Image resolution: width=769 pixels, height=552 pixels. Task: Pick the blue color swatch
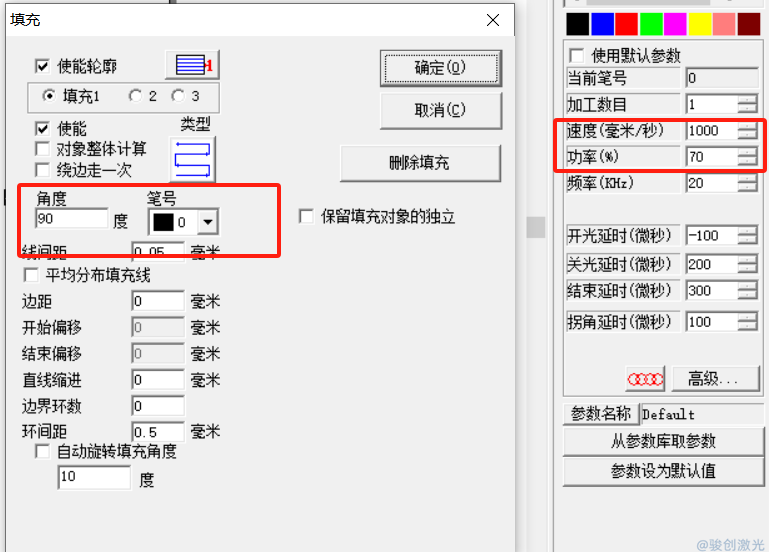pyautogui.click(x=602, y=24)
